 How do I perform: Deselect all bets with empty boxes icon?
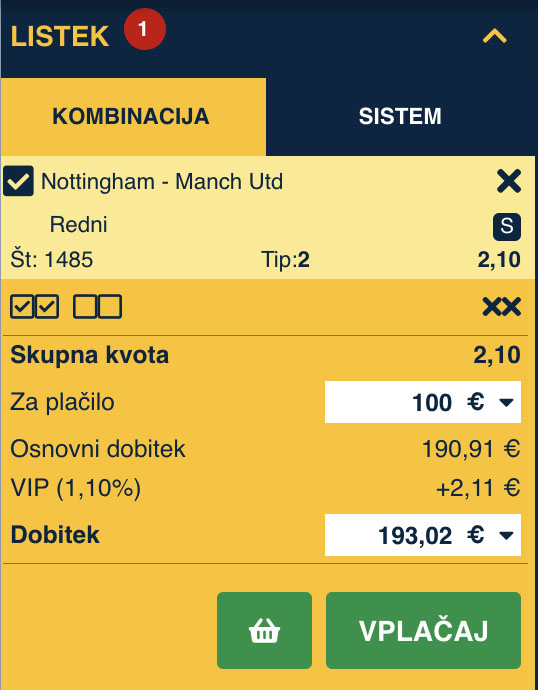click(x=97, y=306)
